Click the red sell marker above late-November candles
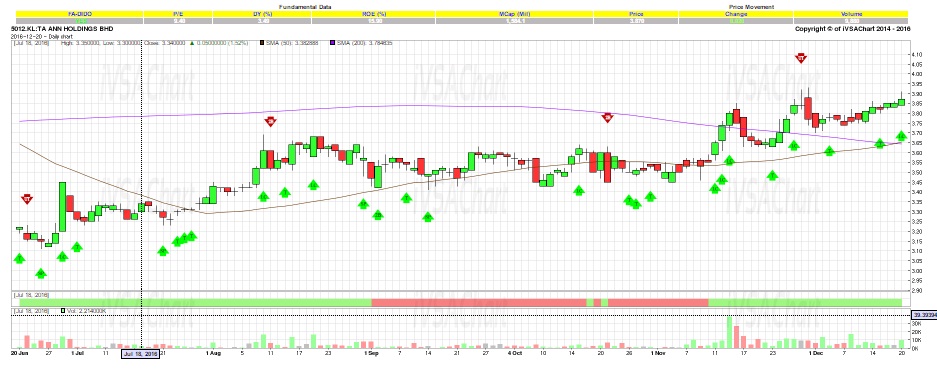Screen dimensions: 937x369 [801, 58]
